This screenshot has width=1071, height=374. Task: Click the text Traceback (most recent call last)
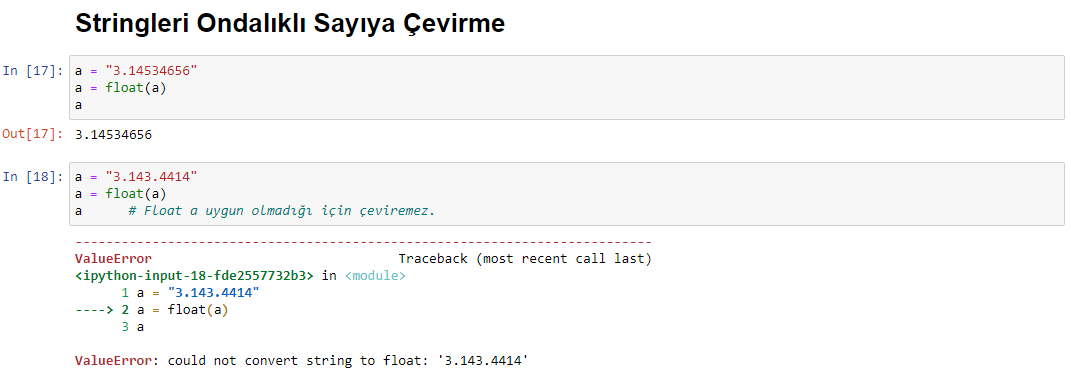(525, 259)
